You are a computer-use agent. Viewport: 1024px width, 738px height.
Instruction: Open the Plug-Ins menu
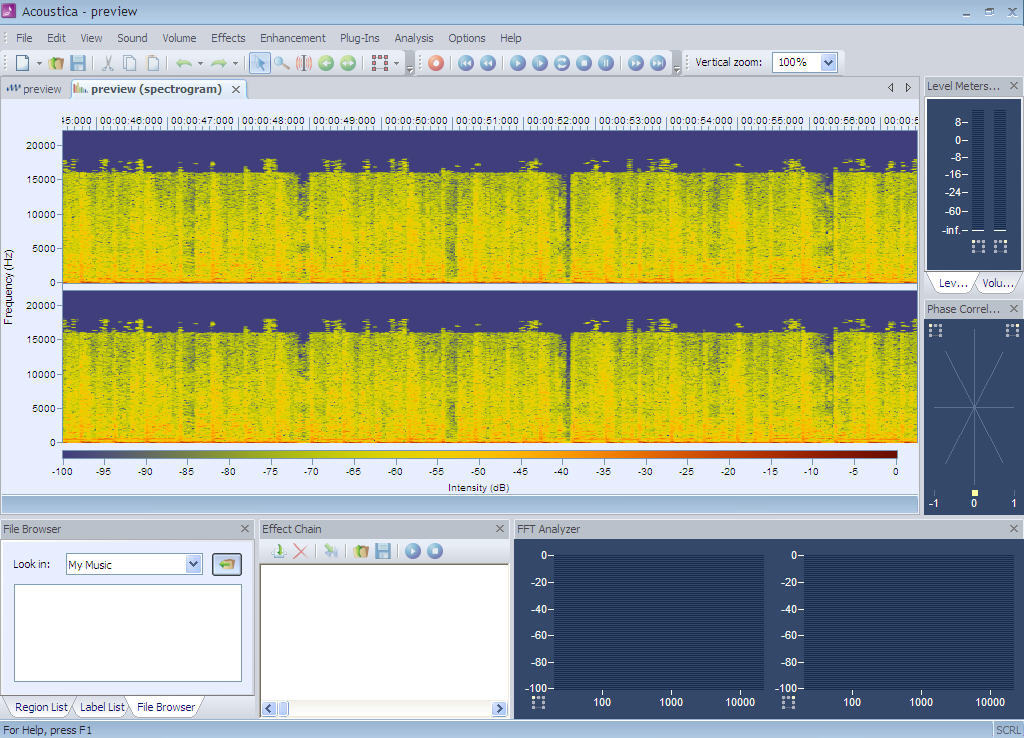click(x=359, y=38)
